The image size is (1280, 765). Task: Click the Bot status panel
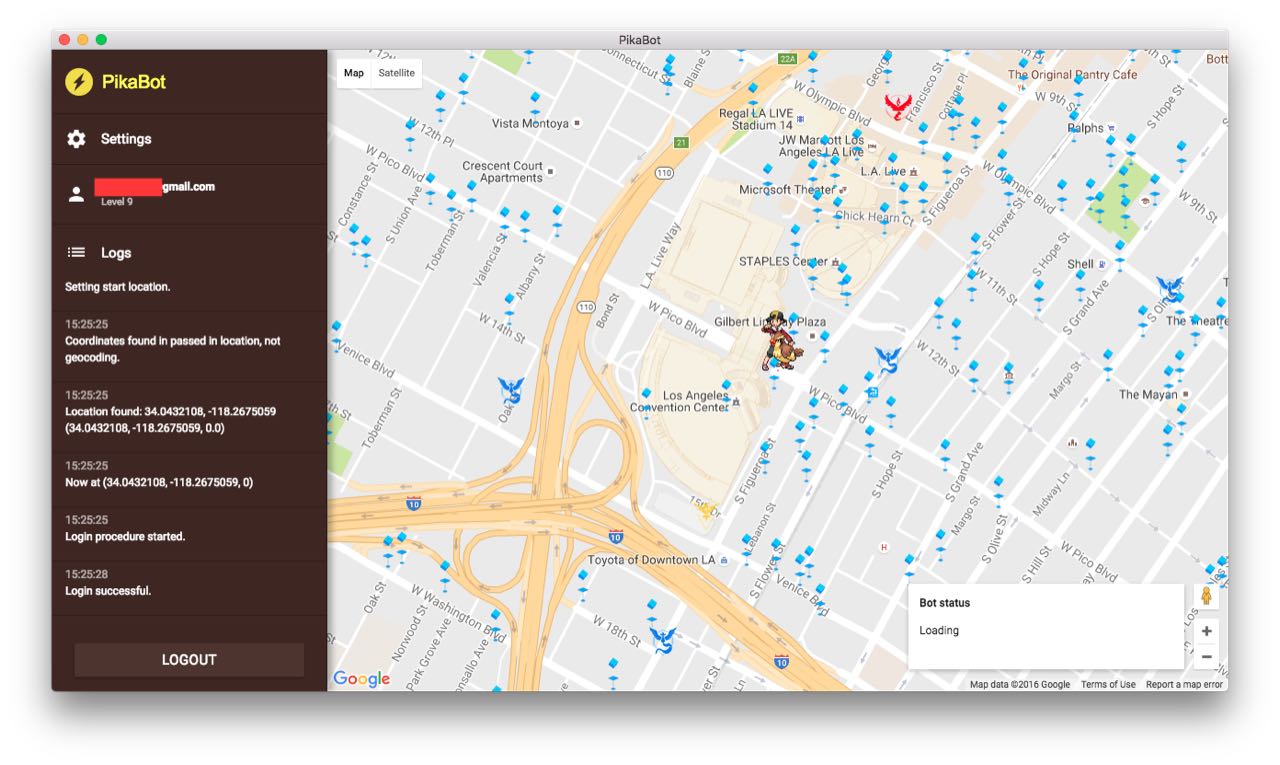point(1045,626)
